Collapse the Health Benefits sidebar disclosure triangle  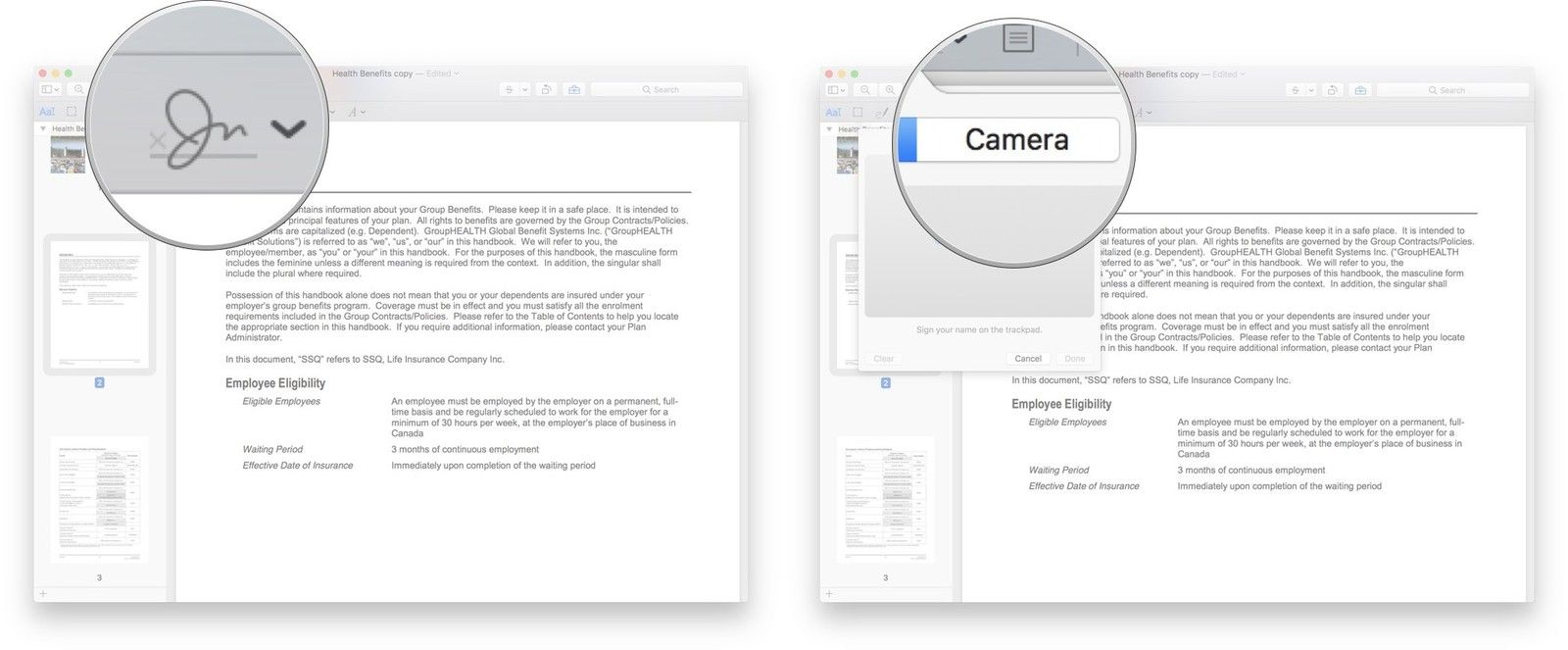pyautogui.click(x=43, y=128)
